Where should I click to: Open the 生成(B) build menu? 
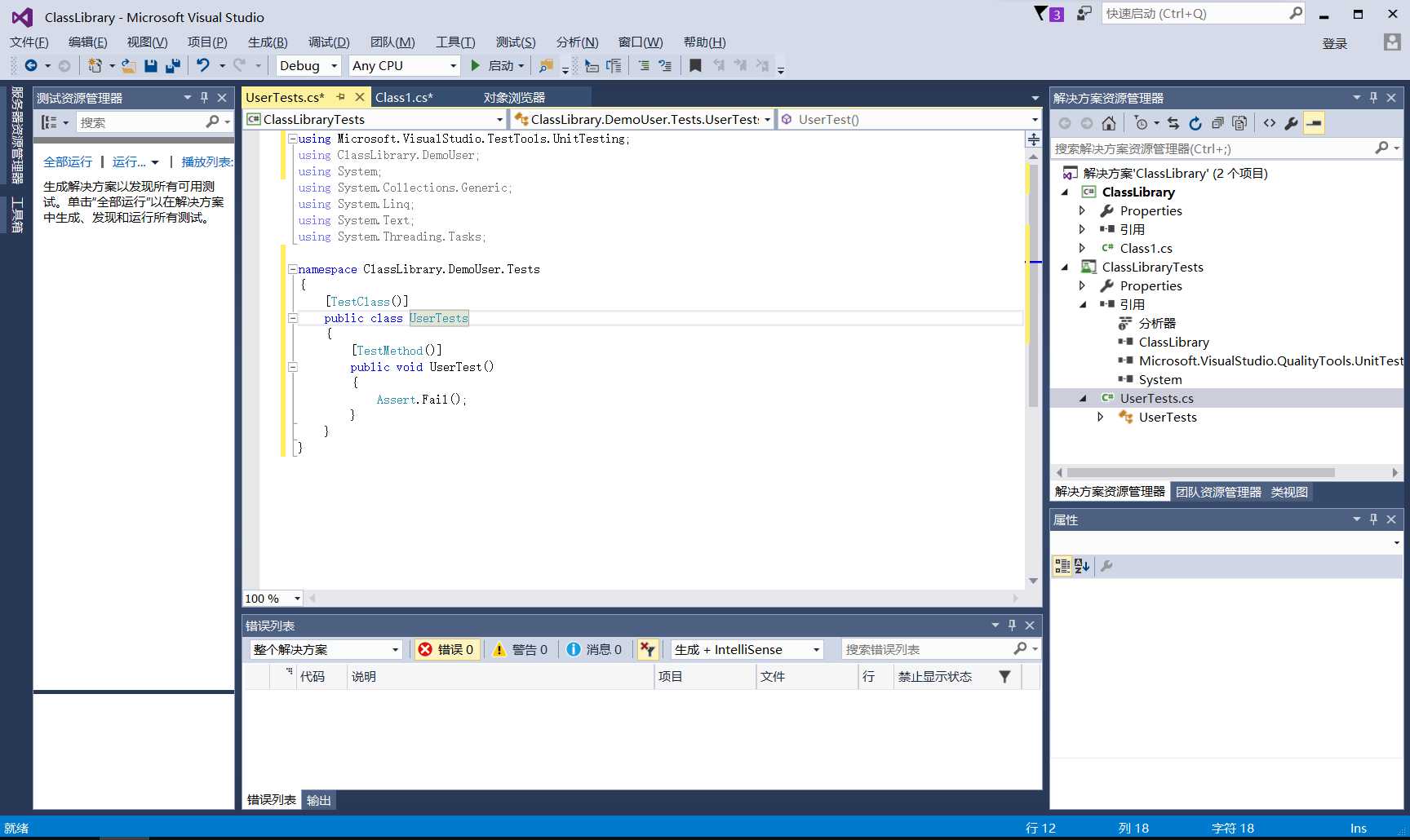coord(268,42)
